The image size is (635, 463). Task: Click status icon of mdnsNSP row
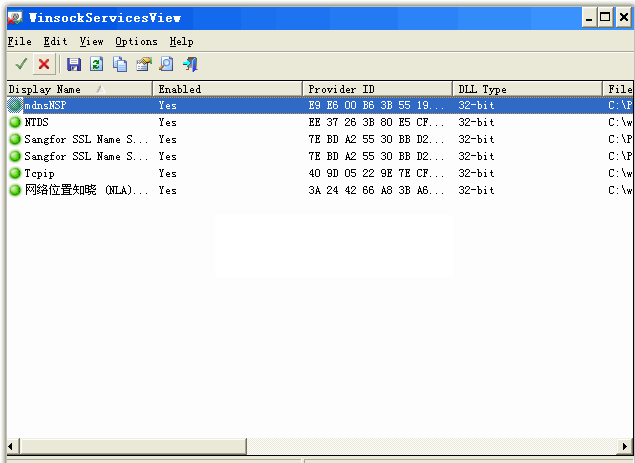[15, 105]
